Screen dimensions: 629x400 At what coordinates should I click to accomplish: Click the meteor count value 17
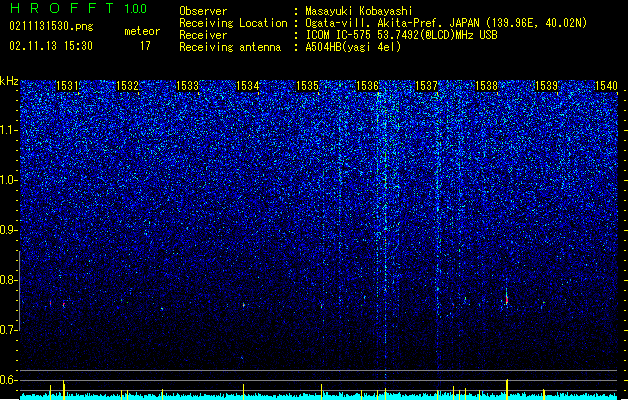[x=145, y=46]
